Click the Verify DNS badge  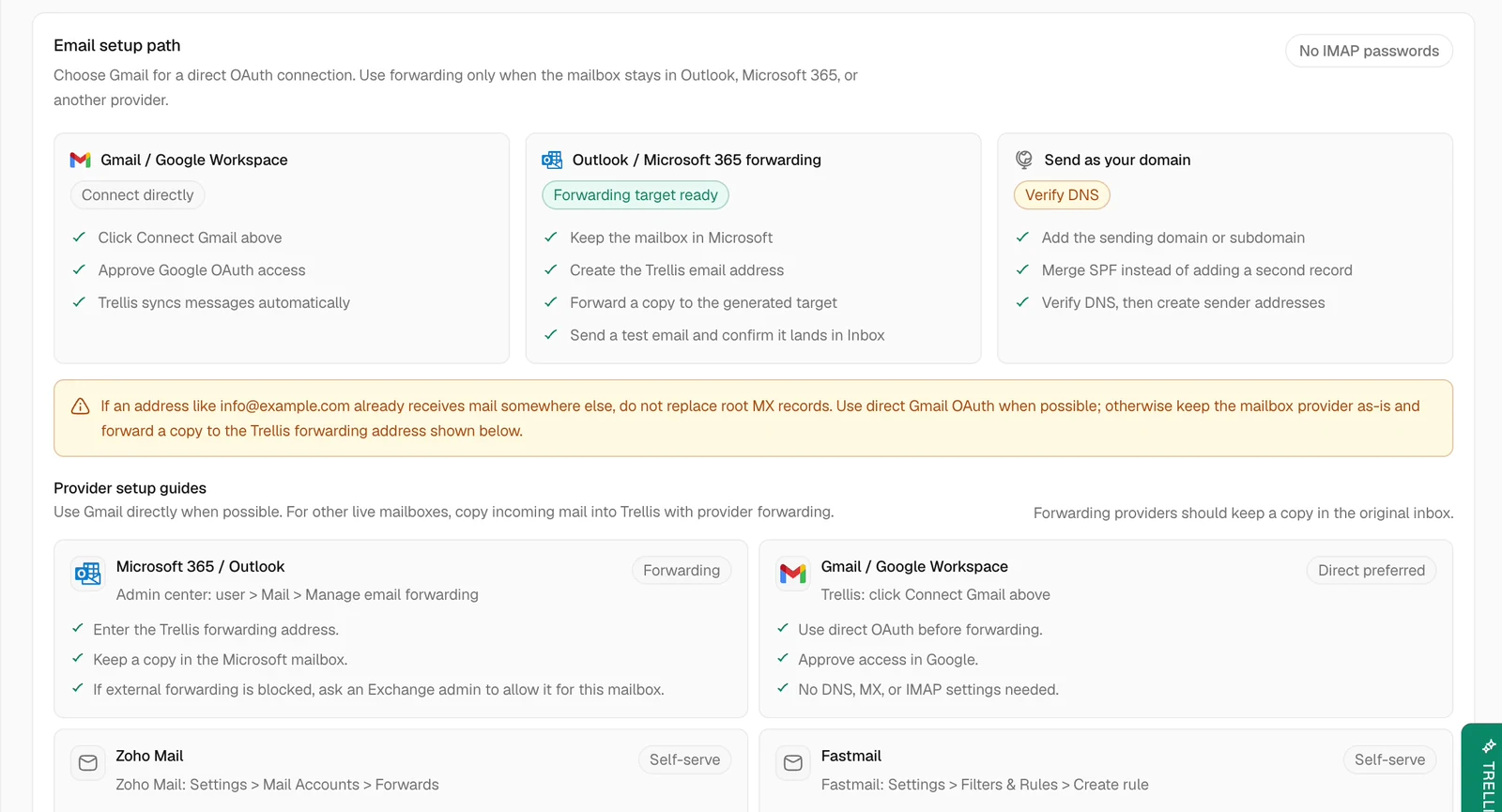(x=1062, y=195)
